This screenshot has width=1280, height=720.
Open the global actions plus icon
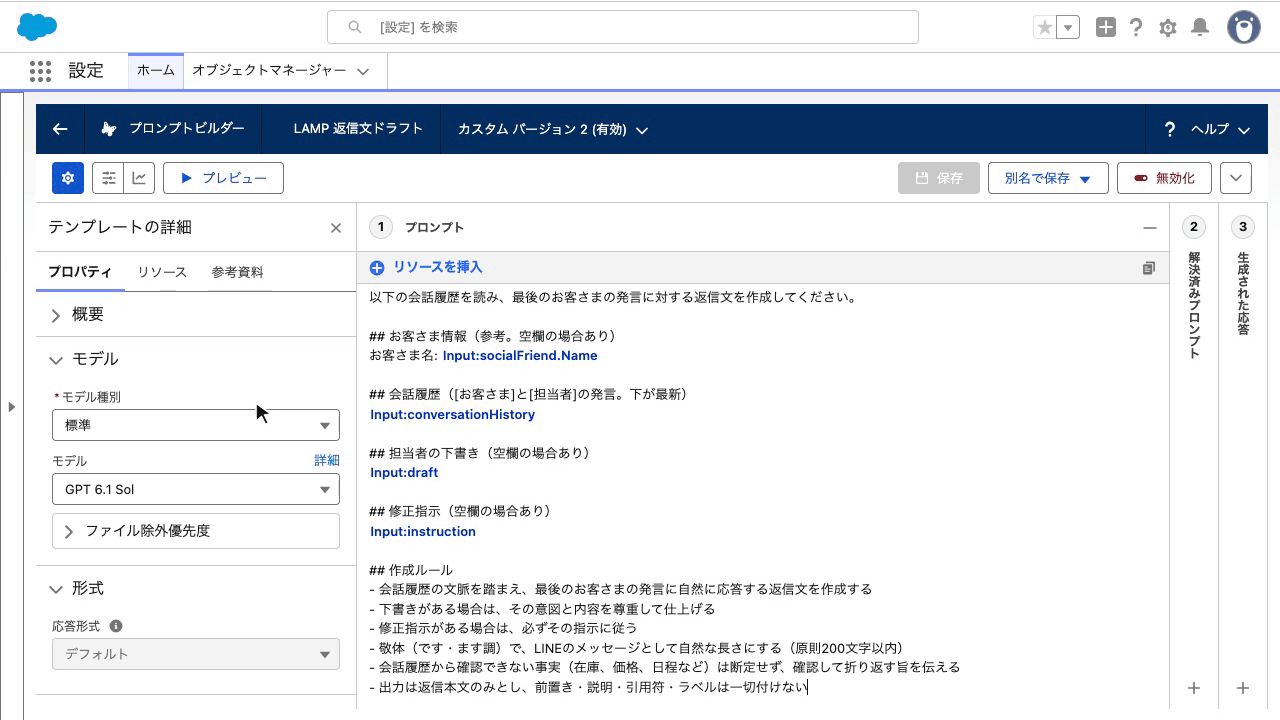point(1105,28)
